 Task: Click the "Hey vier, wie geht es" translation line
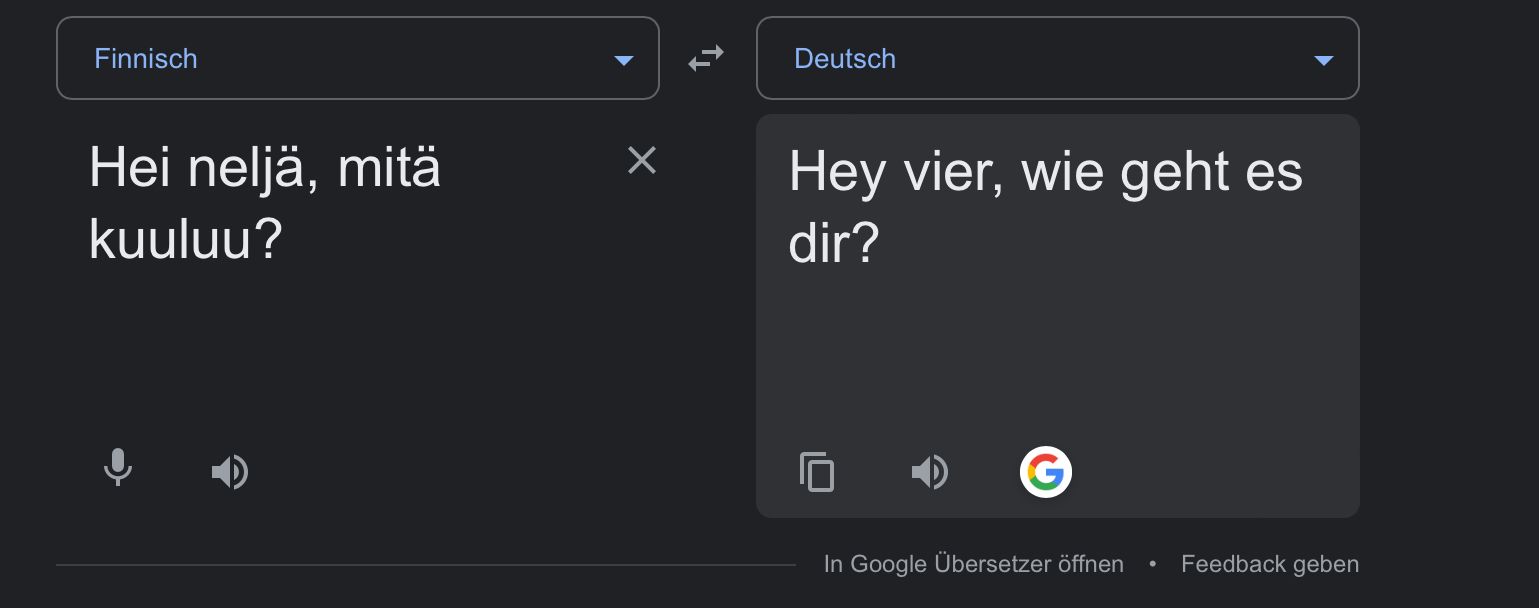(1046, 171)
